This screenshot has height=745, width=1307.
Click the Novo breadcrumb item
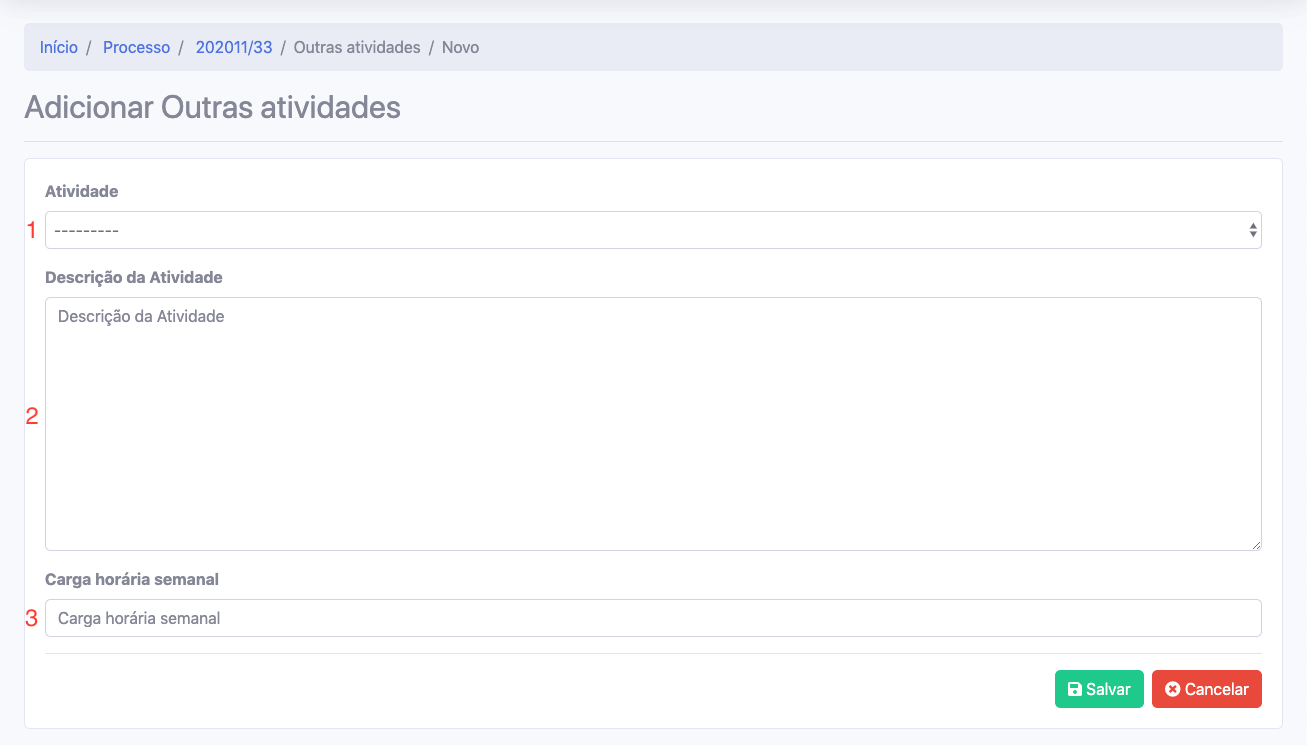click(460, 47)
